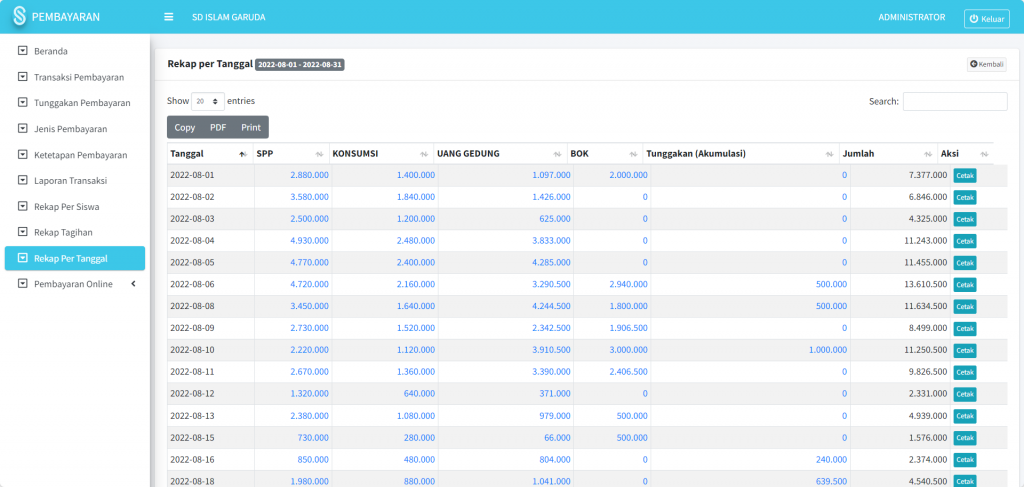
Task: Click SD ISLAM GARUDA header text
Action: [x=229, y=17]
